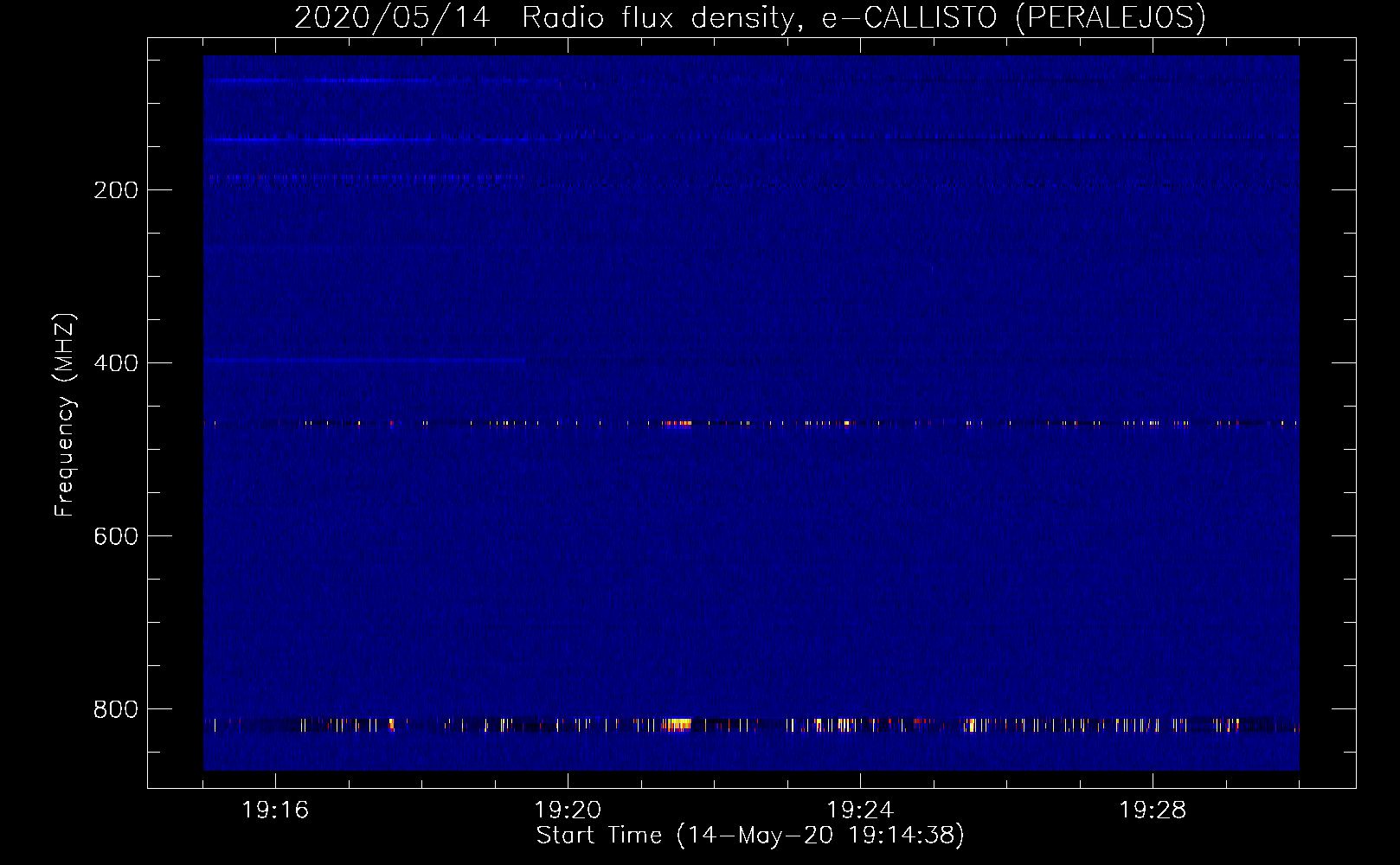Viewport: 1400px width, 865px height.
Task: Click the 800 MHz frequency tick label
Action: [116, 709]
